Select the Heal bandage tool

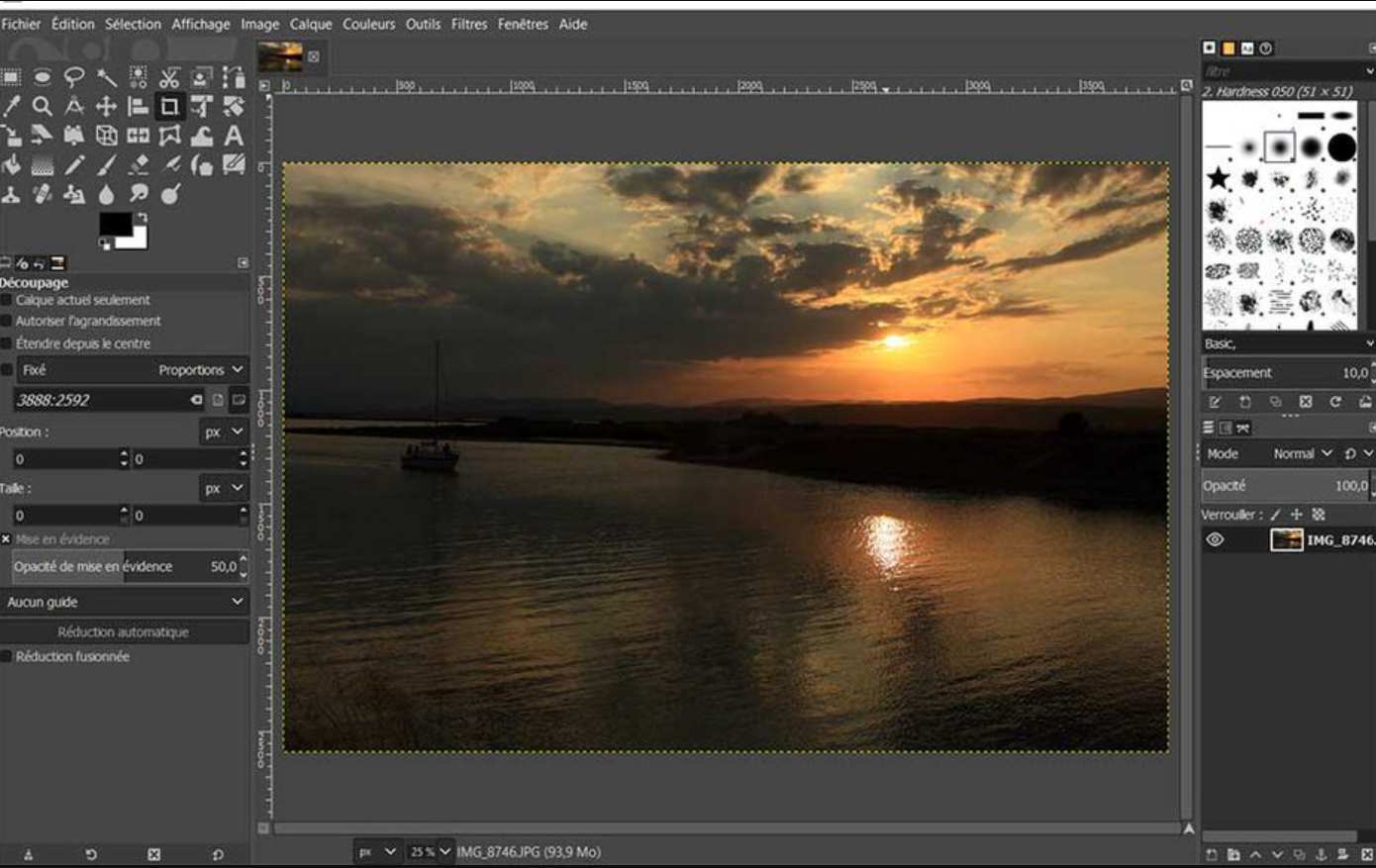pos(43,194)
